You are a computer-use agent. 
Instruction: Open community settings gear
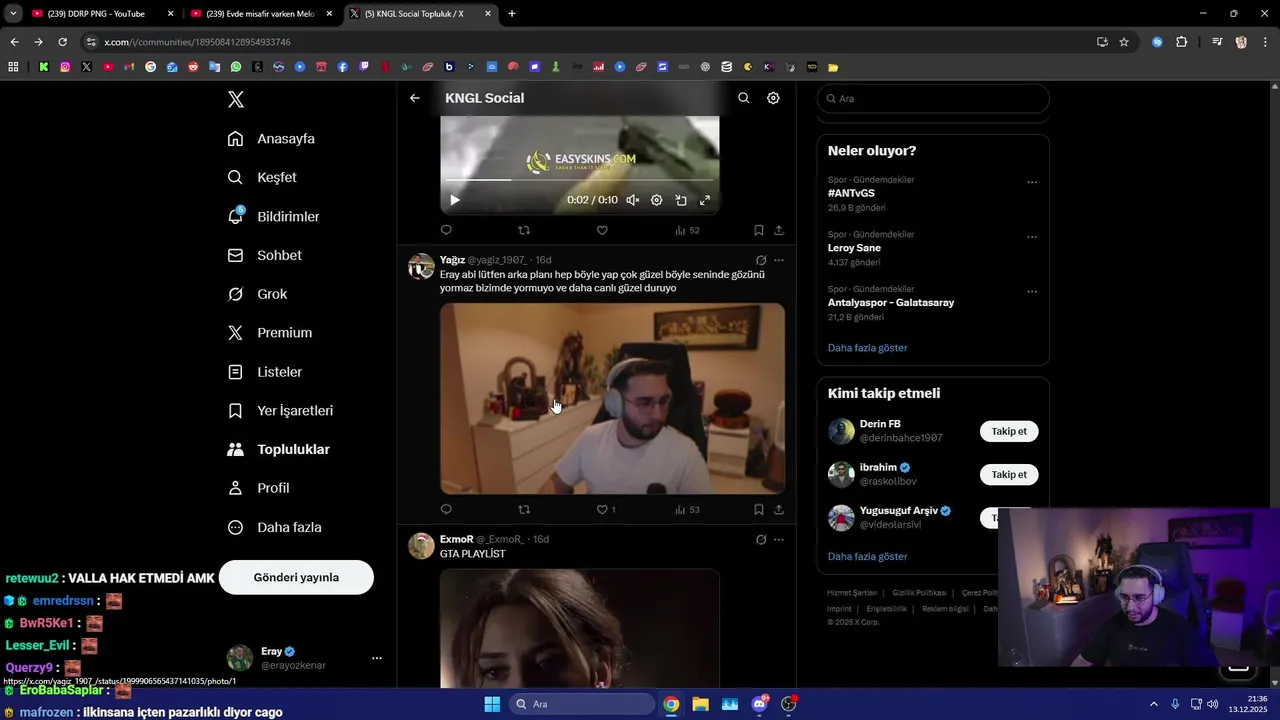pos(773,98)
